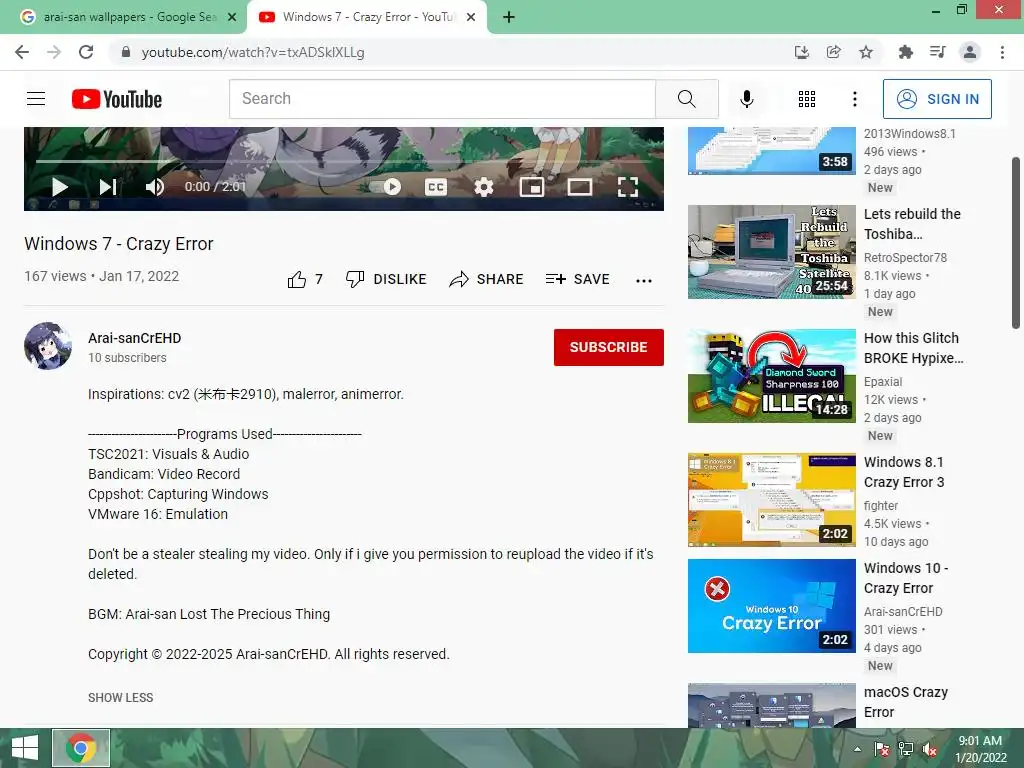Open the Arai-sanCrEHD channel name link
Screen dimensions: 1024x768
pos(135,338)
